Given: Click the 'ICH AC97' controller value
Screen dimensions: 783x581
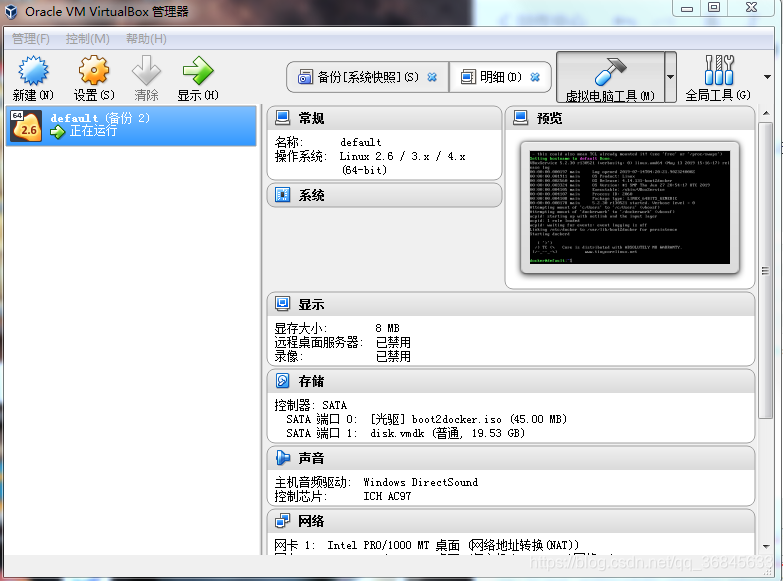Looking at the screenshot, I should [387, 496].
